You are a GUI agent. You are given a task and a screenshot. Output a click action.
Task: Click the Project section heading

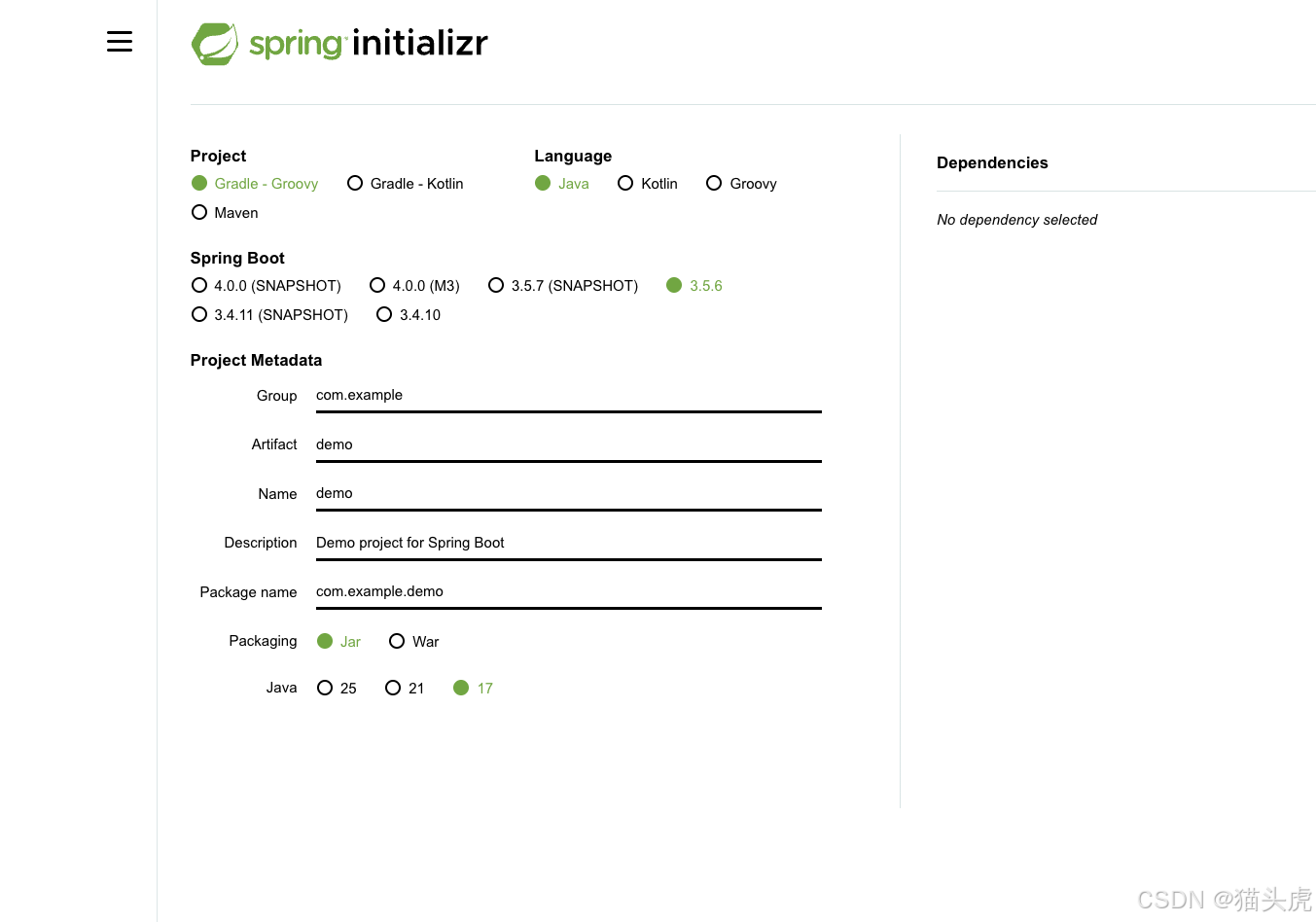[x=218, y=156]
